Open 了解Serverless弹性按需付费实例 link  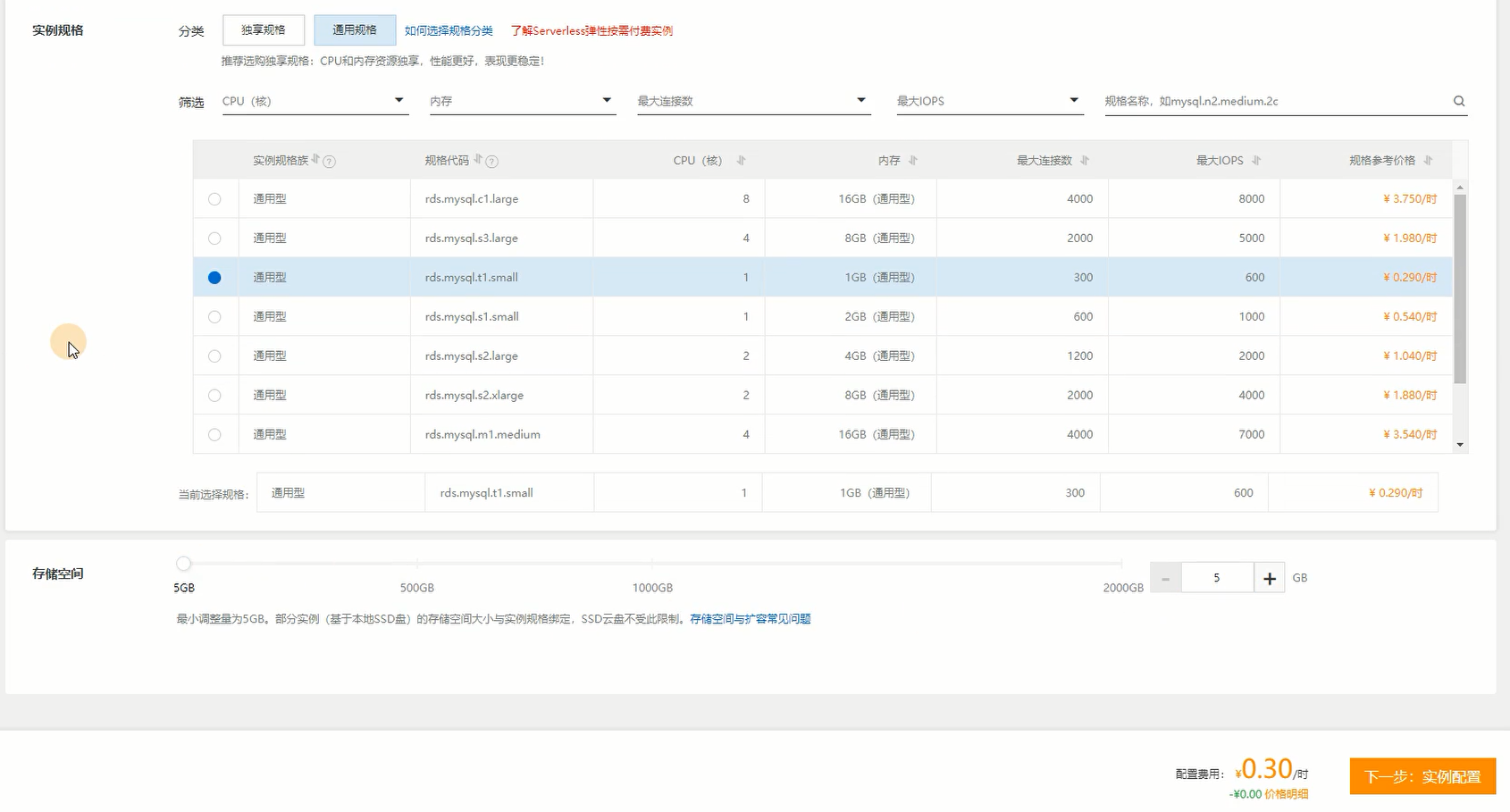(591, 30)
